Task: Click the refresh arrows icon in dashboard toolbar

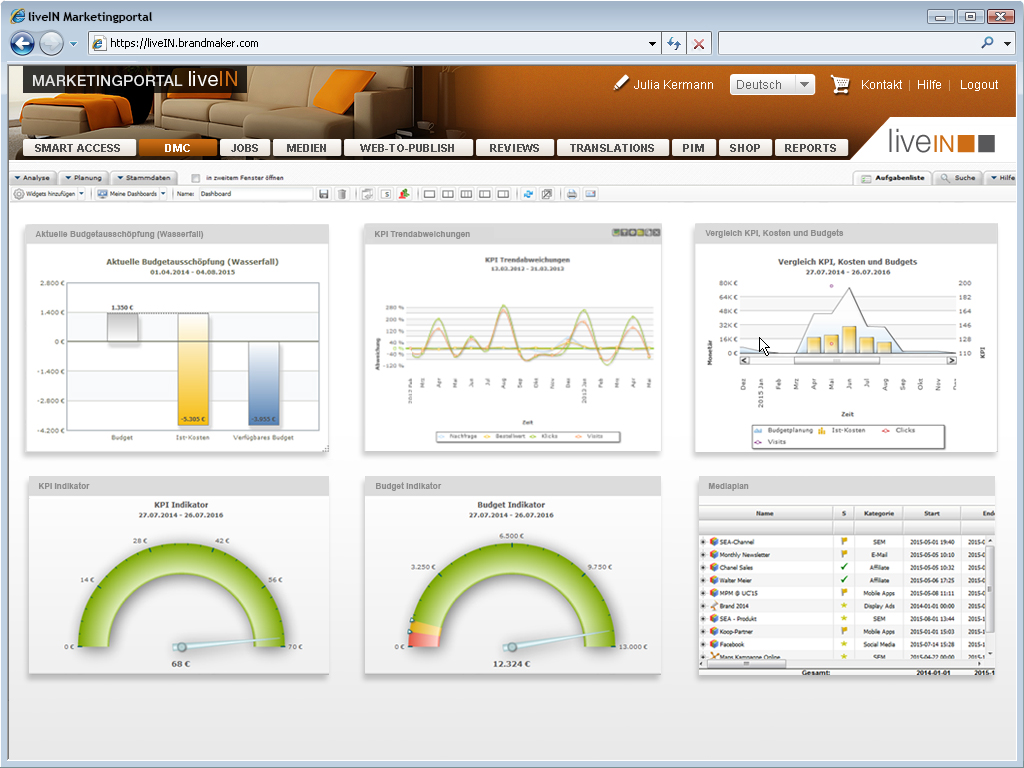Action: [x=529, y=194]
